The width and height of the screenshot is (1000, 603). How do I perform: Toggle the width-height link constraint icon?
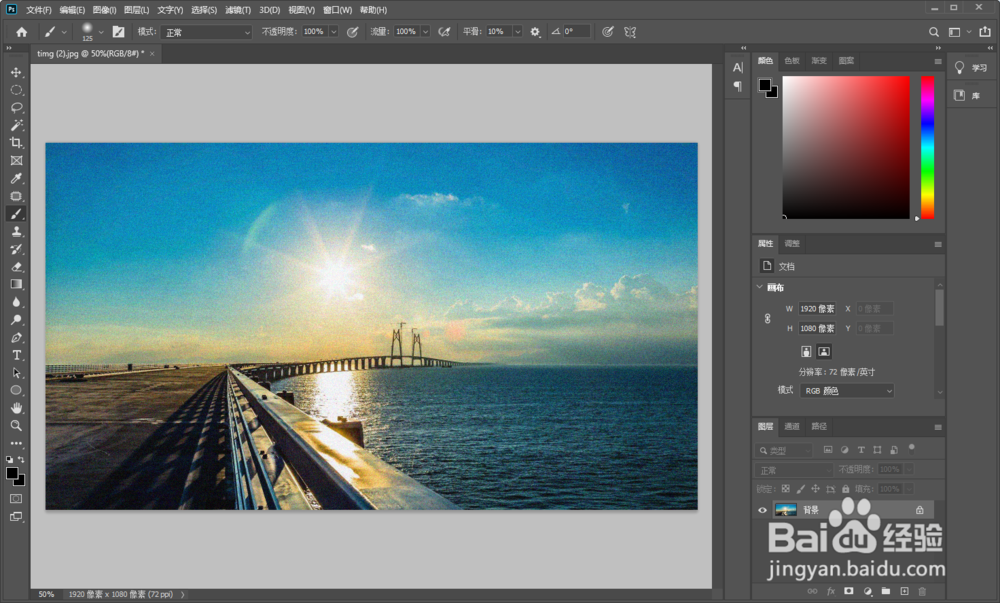(x=768, y=318)
